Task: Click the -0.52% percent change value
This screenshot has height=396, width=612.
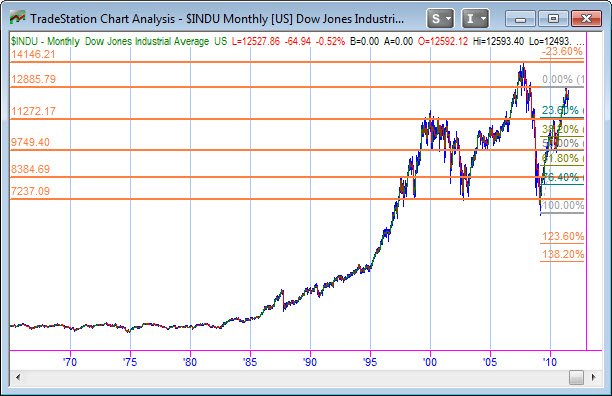Action: [x=330, y=41]
